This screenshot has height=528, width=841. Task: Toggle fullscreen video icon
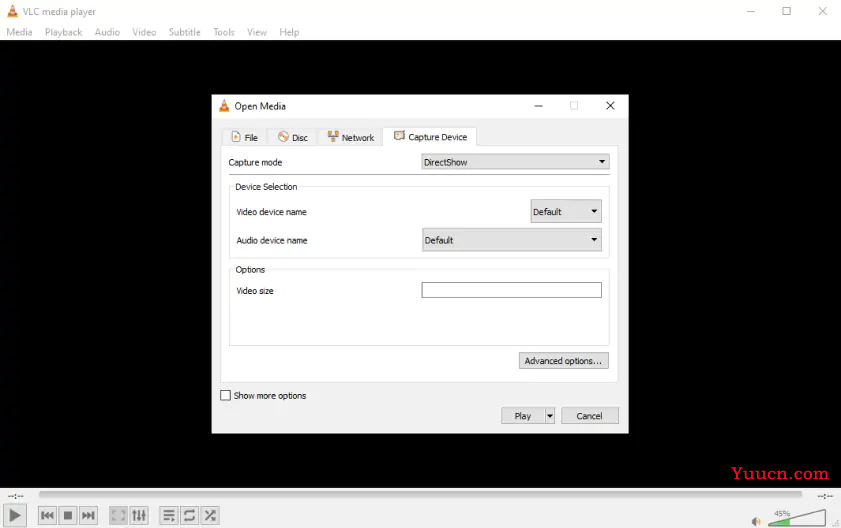[x=118, y=516]
